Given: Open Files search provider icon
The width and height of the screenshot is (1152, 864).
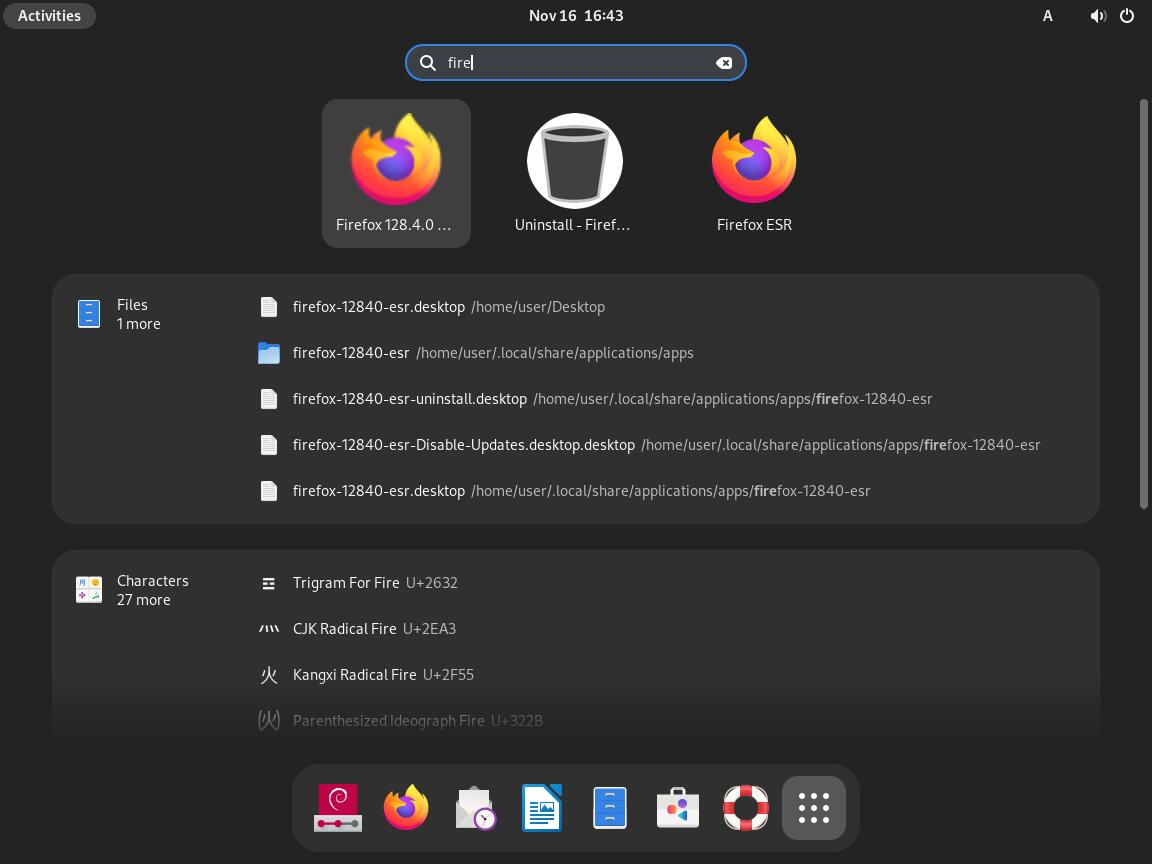Looking at the screenshot, I should 89,314.
